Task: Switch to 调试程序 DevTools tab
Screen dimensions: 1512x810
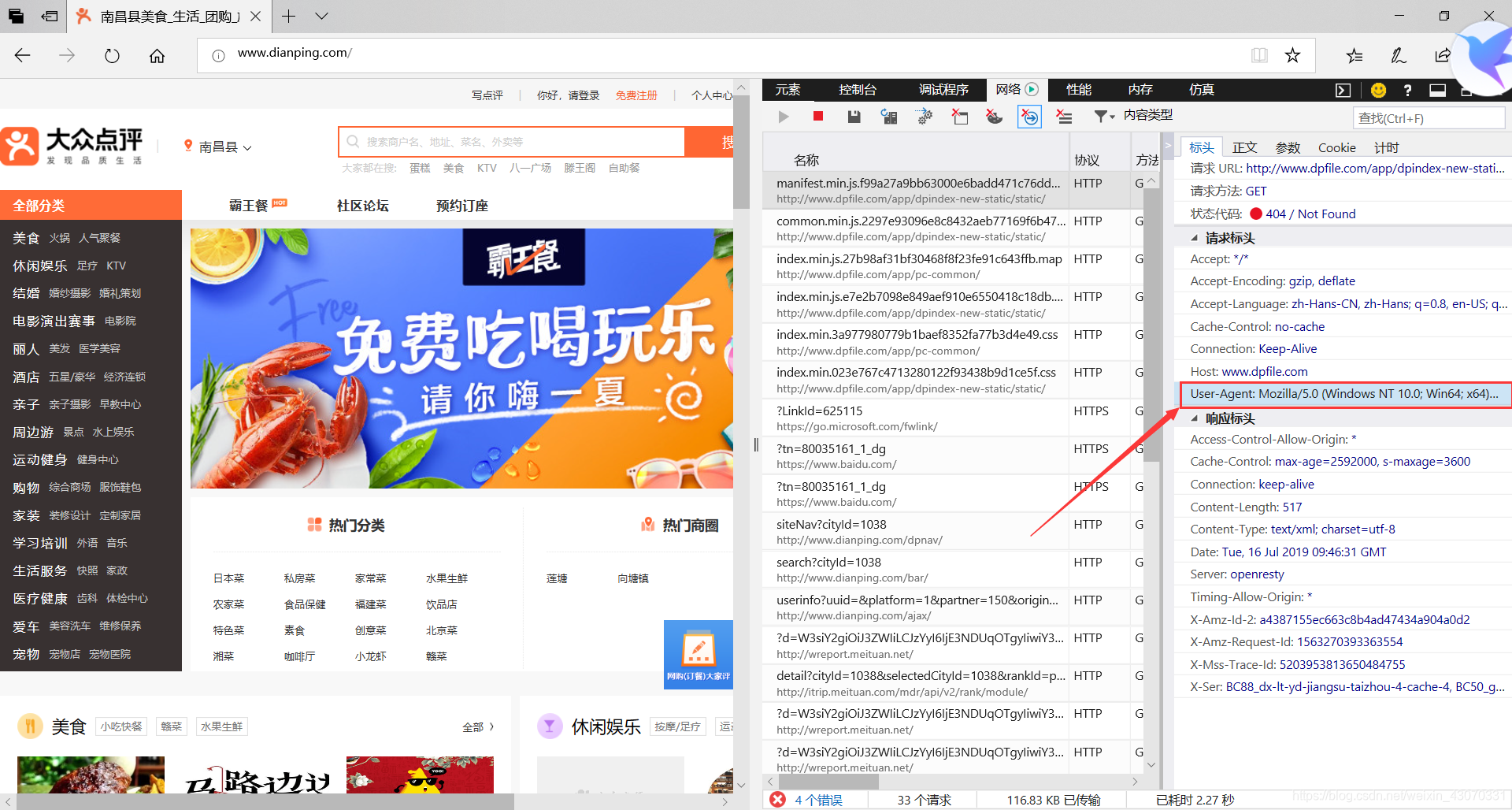Action: click(943, 90)
